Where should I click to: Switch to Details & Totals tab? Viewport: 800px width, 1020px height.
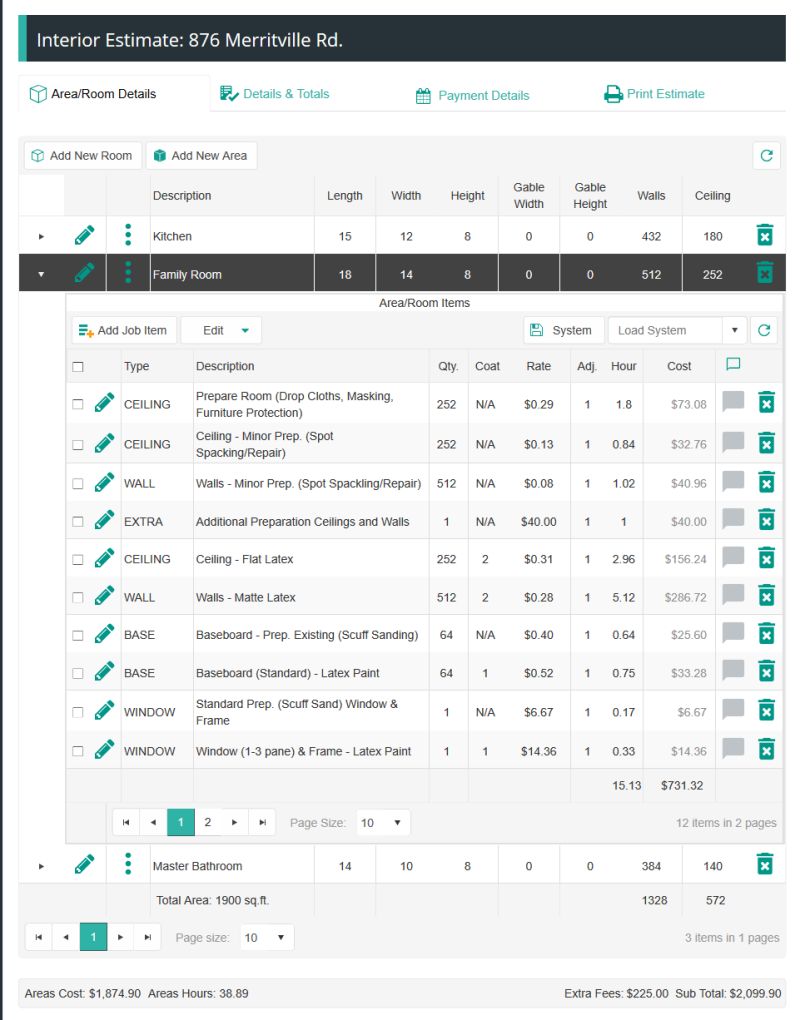pyautogui.click(x=275, y=94)
